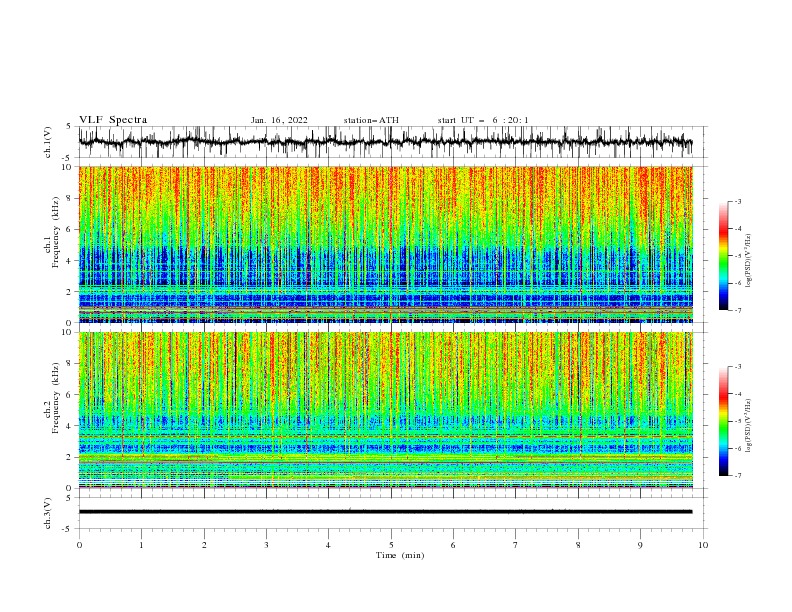Click the ch.2 spectrogram plot area

click(385, 410)
